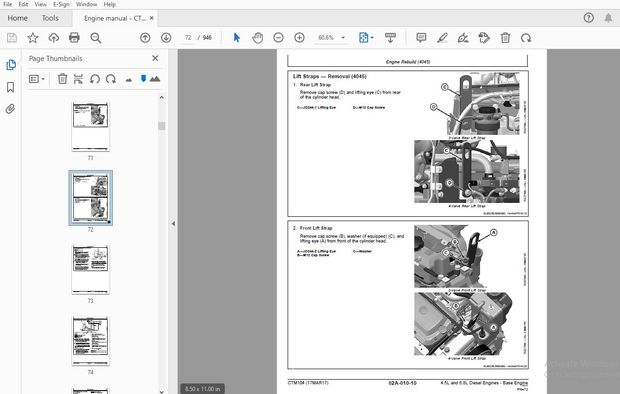Open the thumbnails options menu dropdown
620x394 pixels.
pyautogui.click(x=37, y=79)
